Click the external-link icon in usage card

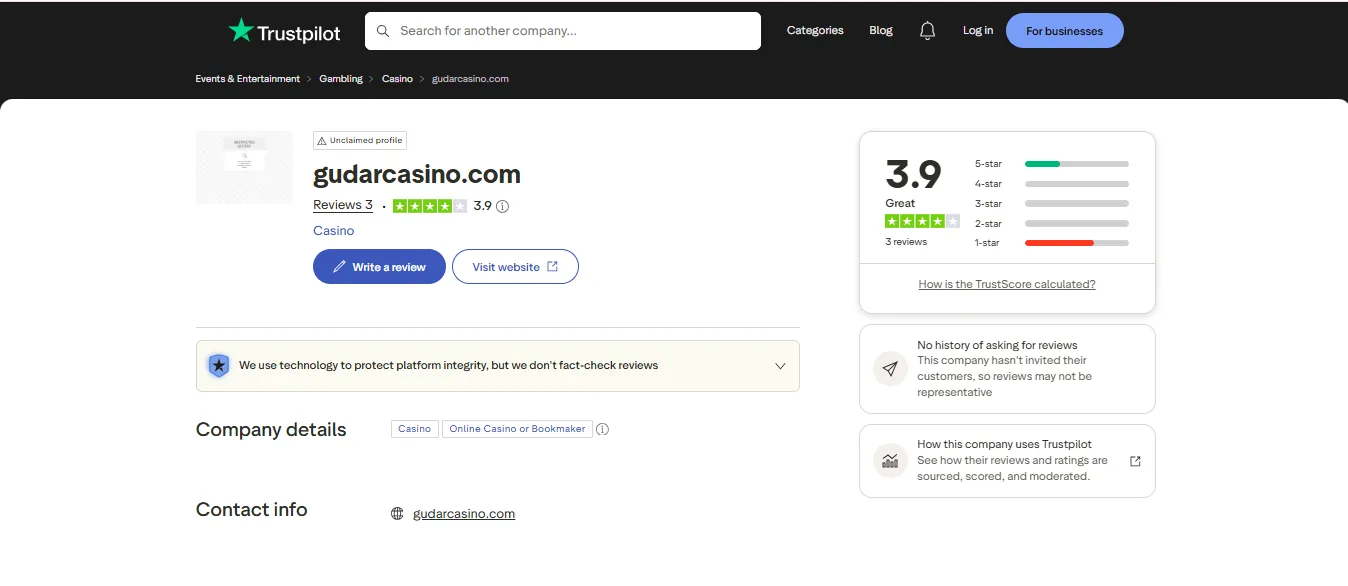1135,461
